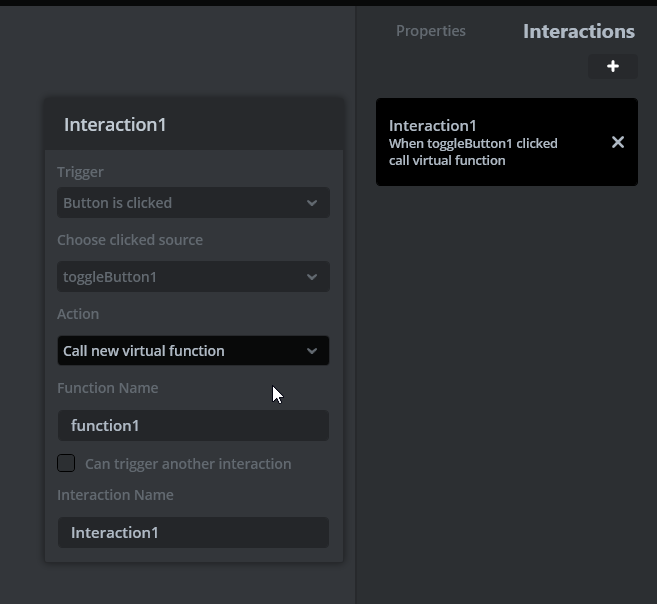Click the 'Action' field label

(x=78, y=314)
